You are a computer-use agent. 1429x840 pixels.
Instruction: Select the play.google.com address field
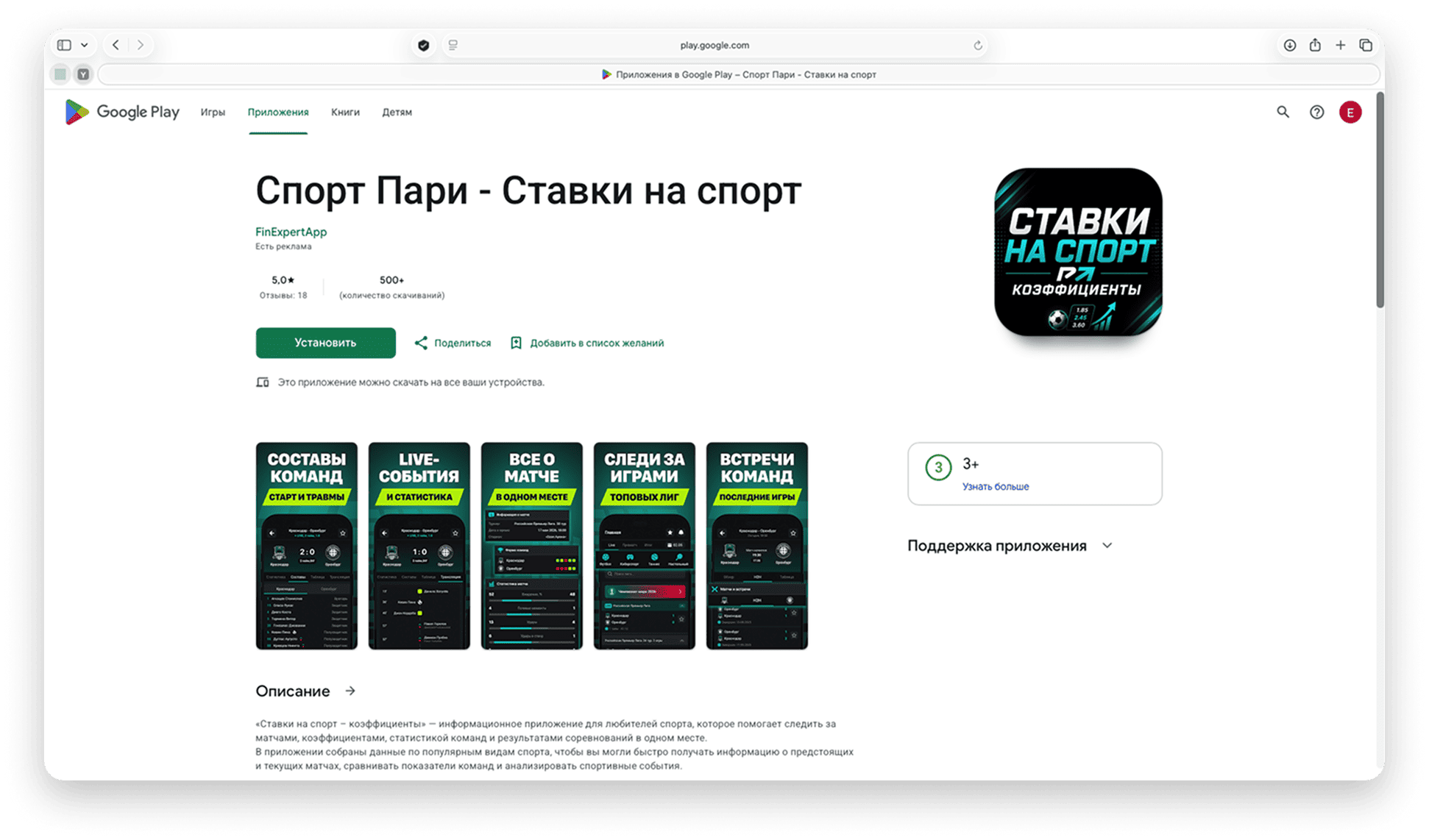(714, 45)
